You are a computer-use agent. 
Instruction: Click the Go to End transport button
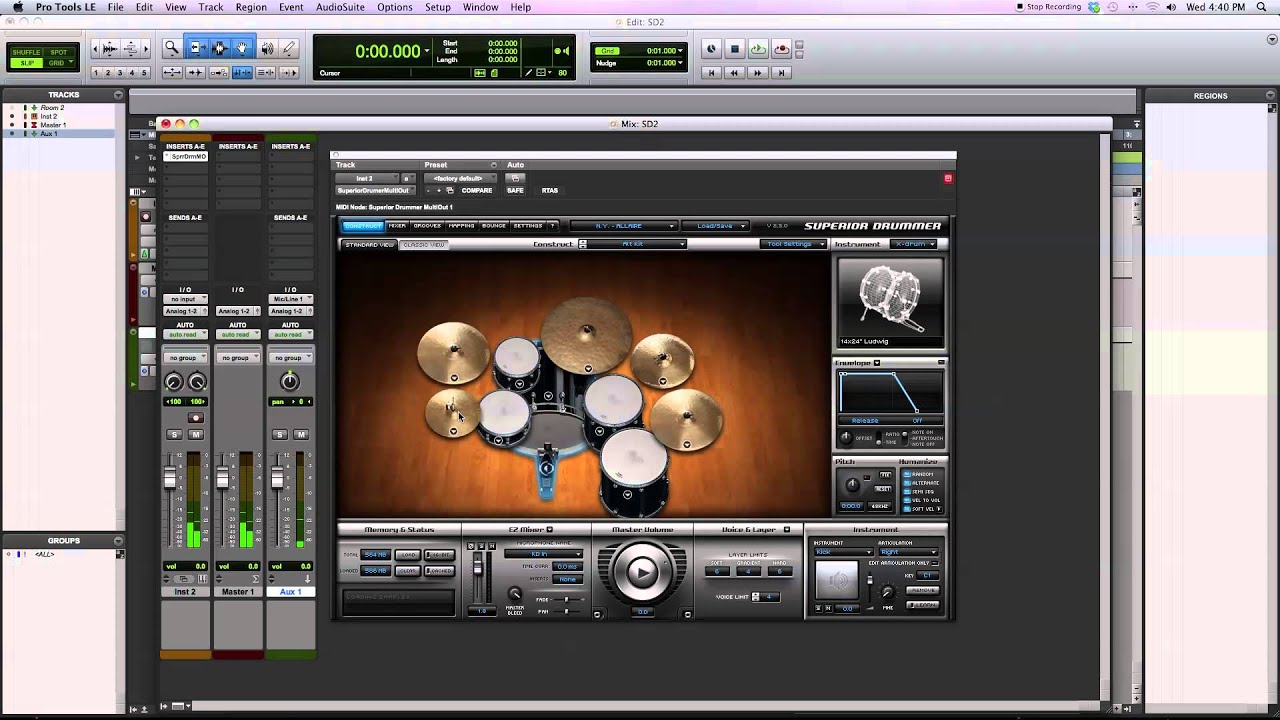(781, 73)
